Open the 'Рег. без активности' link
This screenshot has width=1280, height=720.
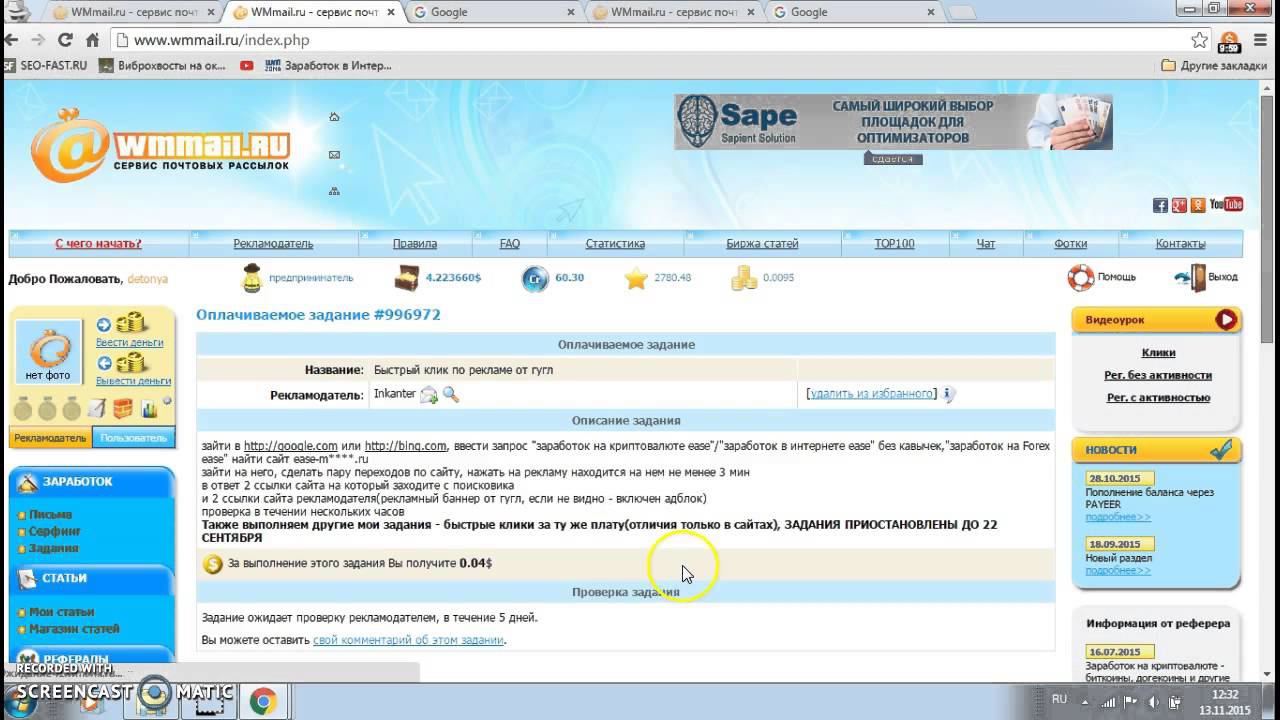[1158, 375]
